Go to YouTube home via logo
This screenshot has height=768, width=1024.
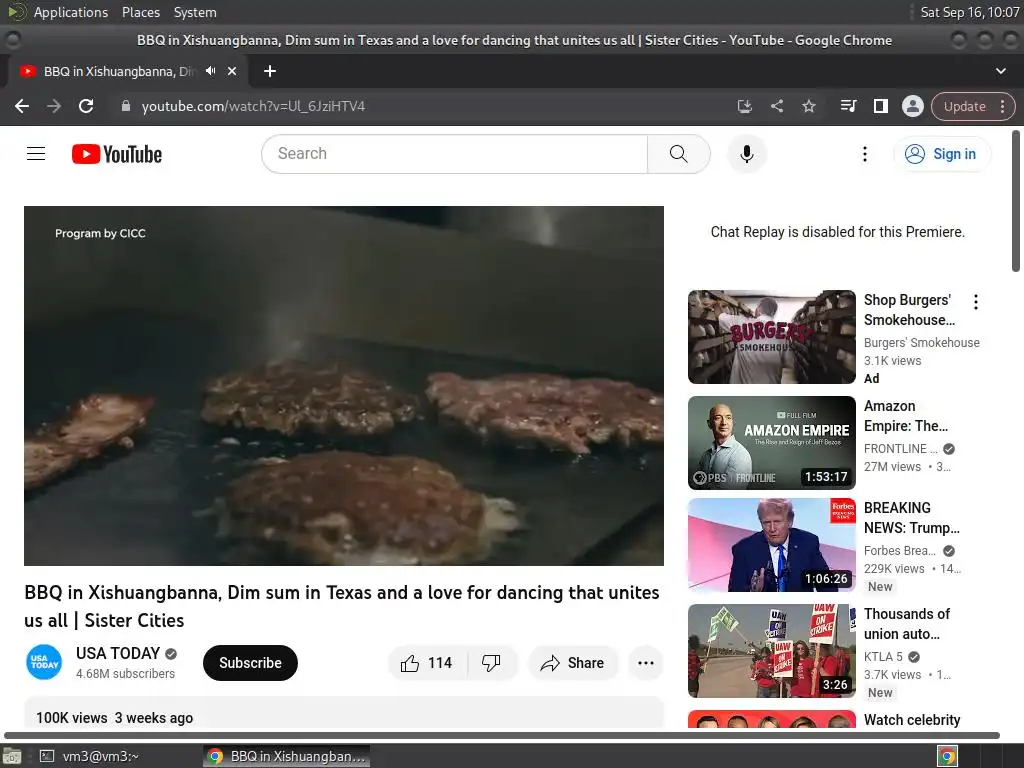117,154
